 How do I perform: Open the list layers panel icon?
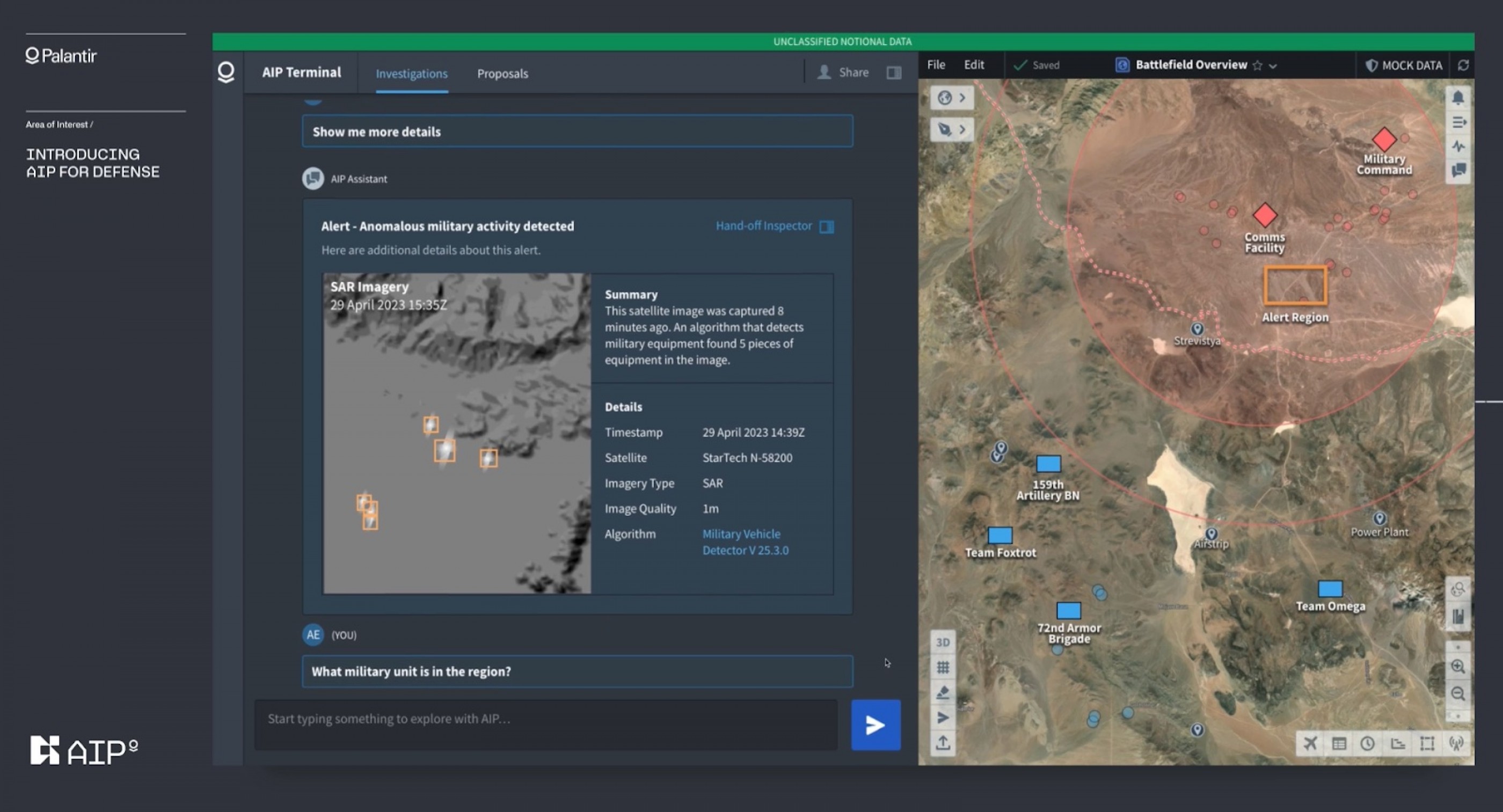[x=1458, y=122]
